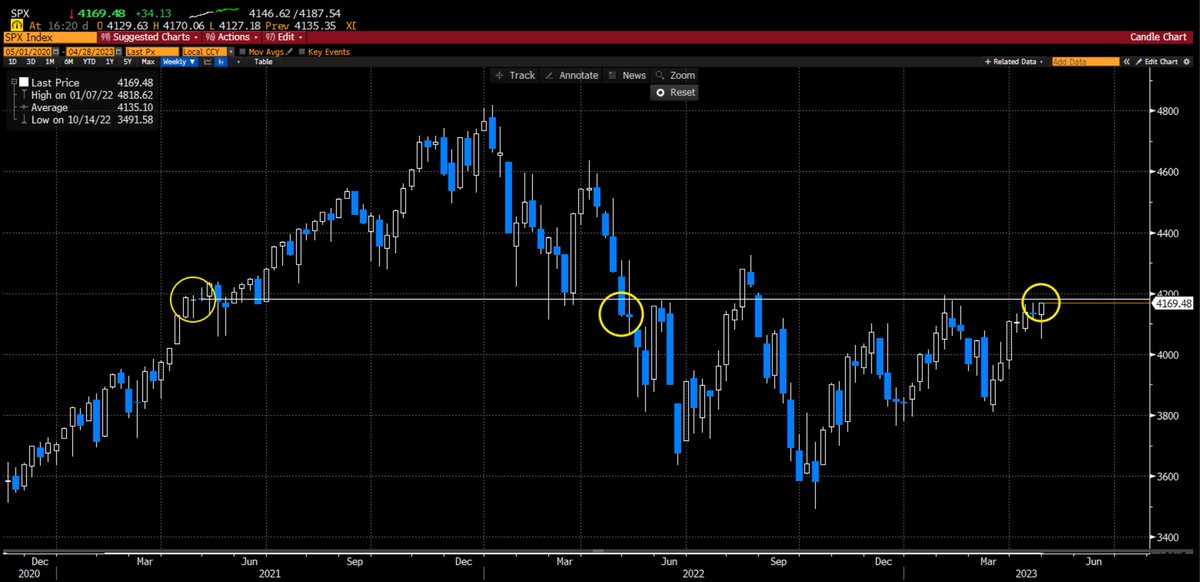Screen dimensions: 1200x582
Task: Expand chart style options arrow
Action: (238, 62)
